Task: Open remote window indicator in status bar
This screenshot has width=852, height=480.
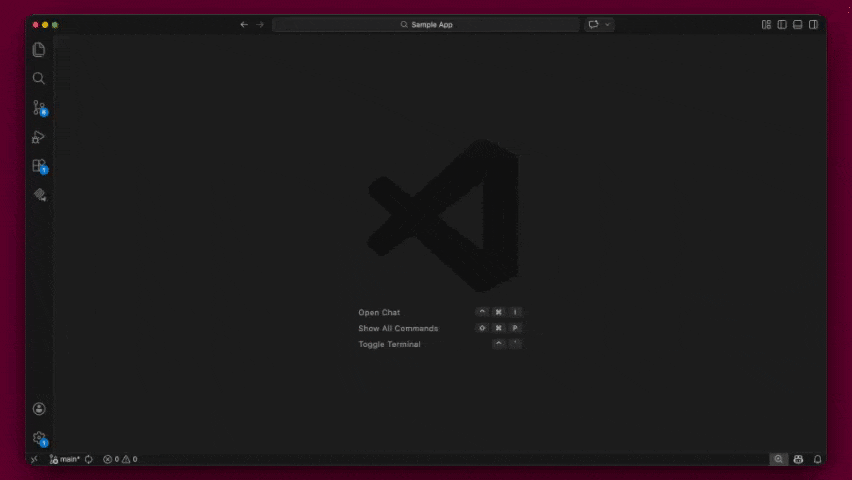Action: (34, 459)
